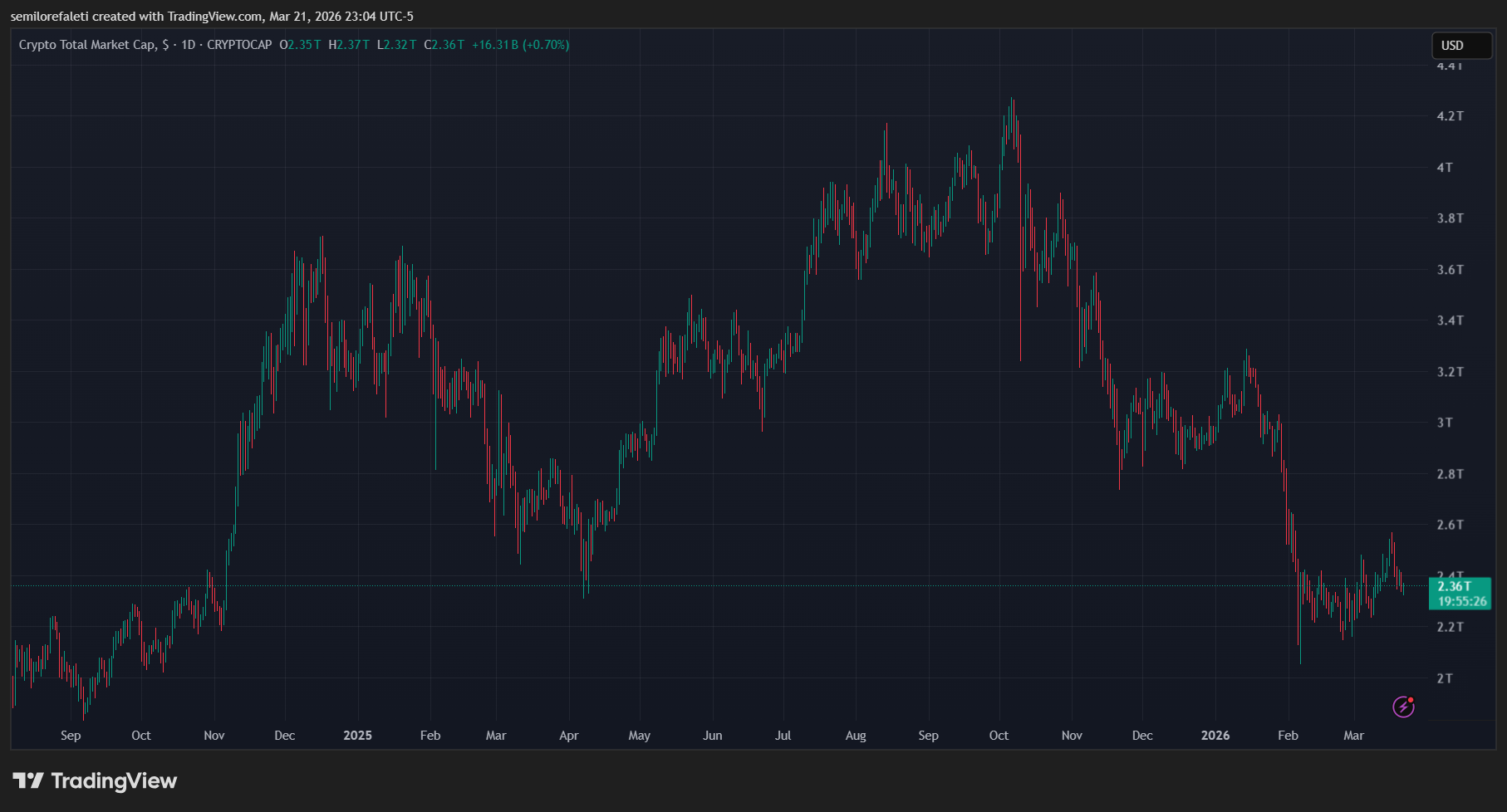Viewport: 1507px width, 812px height.
Task: Click the Dec label just before 2025
Action: tap(285, 736)
